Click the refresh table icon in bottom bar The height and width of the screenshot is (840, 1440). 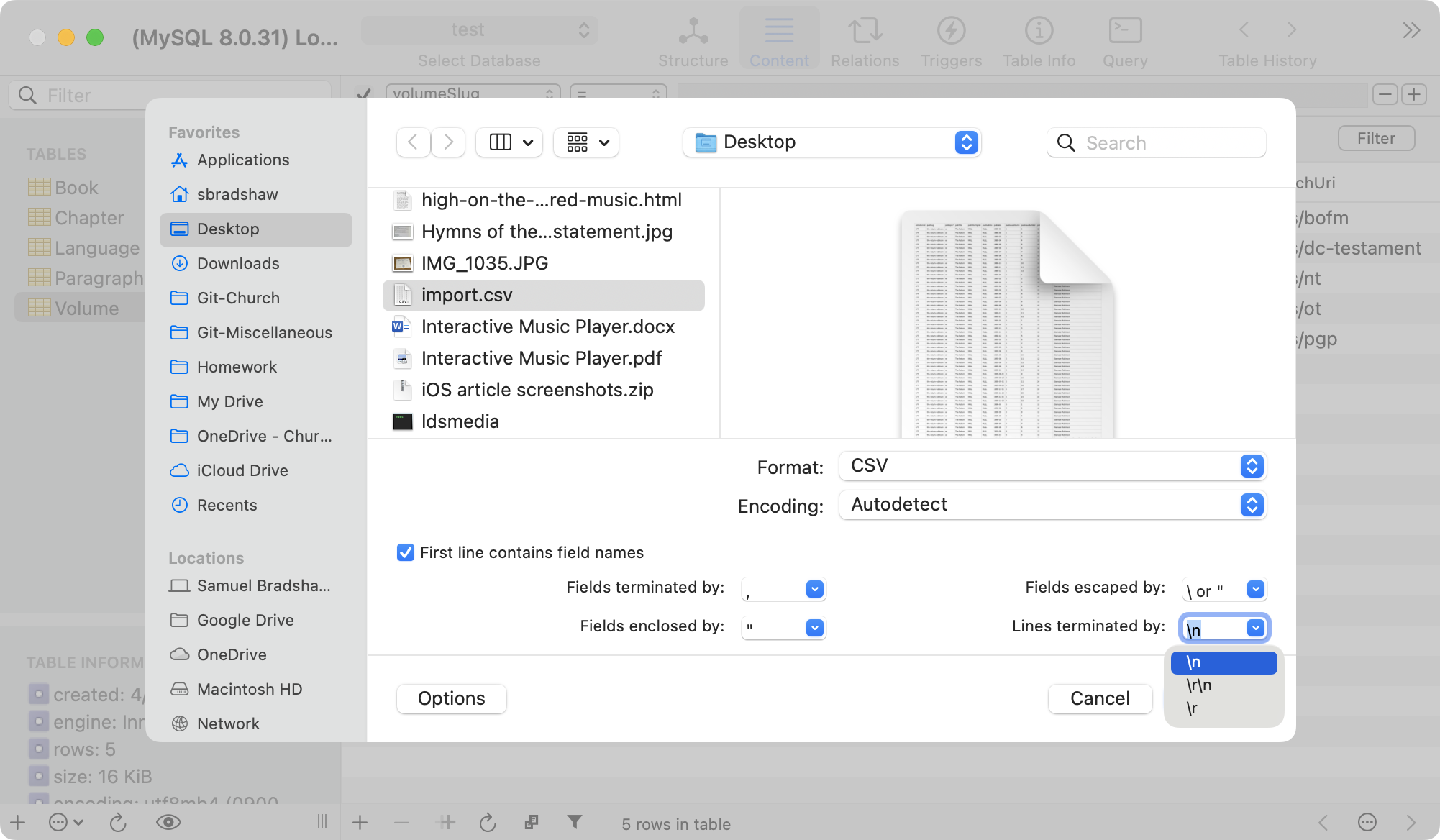[x=488, y=823]
